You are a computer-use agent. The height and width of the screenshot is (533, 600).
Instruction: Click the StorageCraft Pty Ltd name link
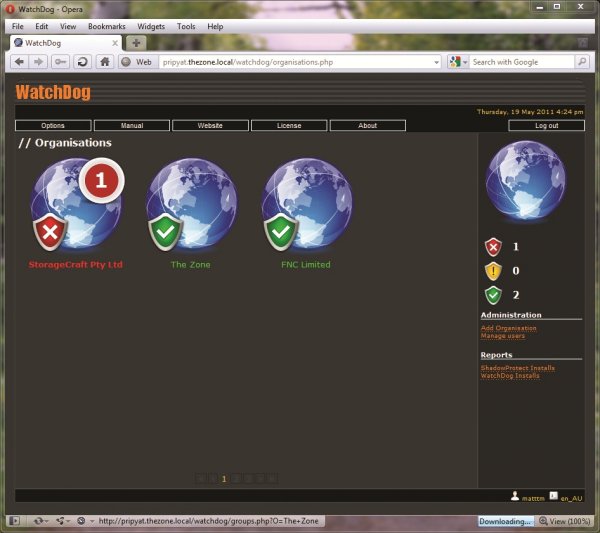tap(76, 264)
